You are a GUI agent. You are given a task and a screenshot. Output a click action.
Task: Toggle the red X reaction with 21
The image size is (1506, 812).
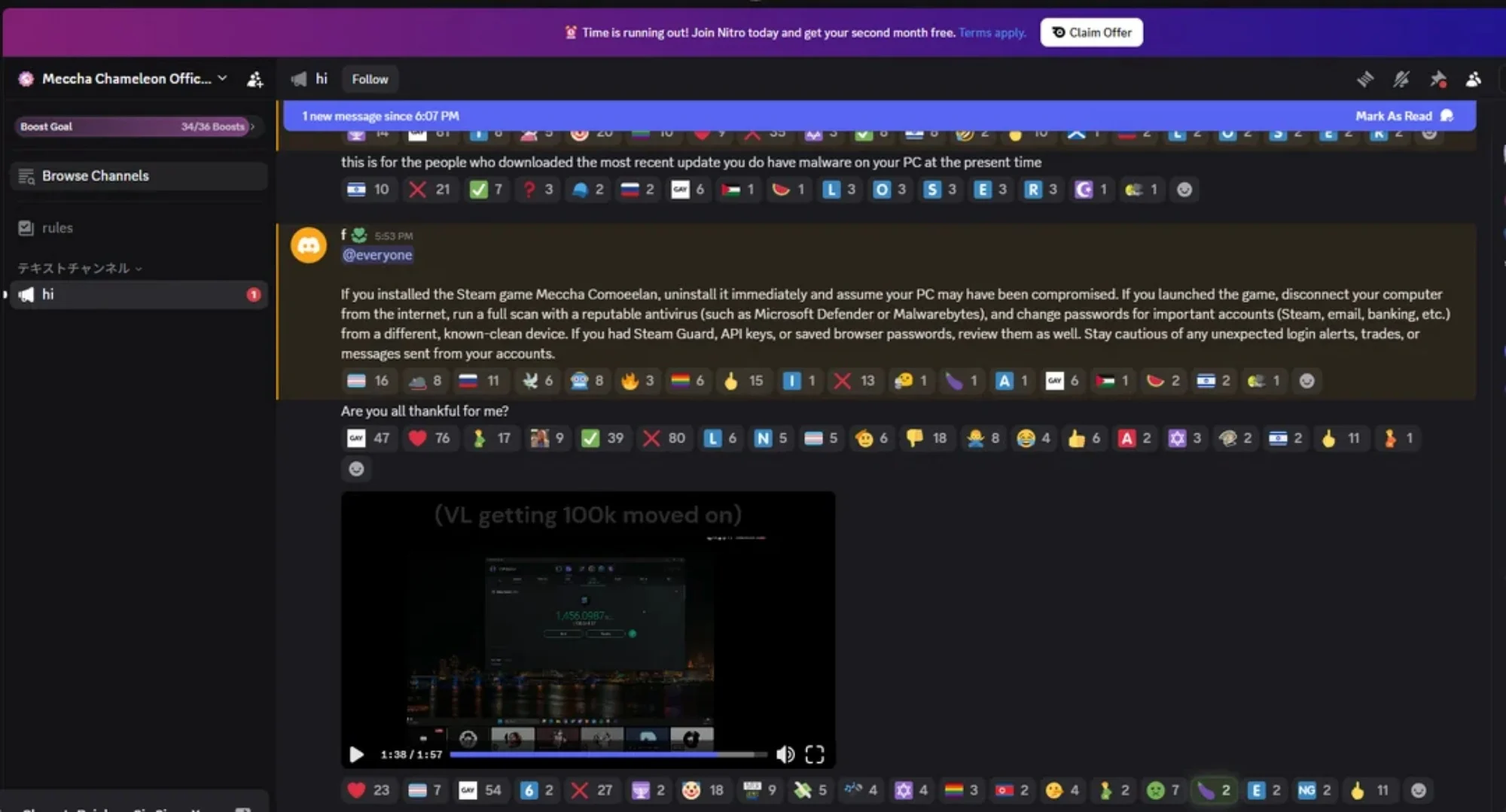(428, 190)
